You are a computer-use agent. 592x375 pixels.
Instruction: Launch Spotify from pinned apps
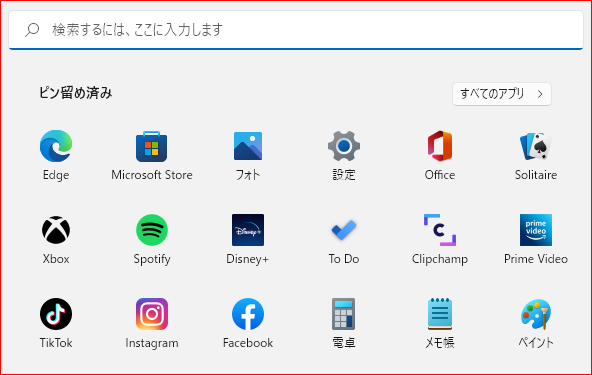pos(152,230)
